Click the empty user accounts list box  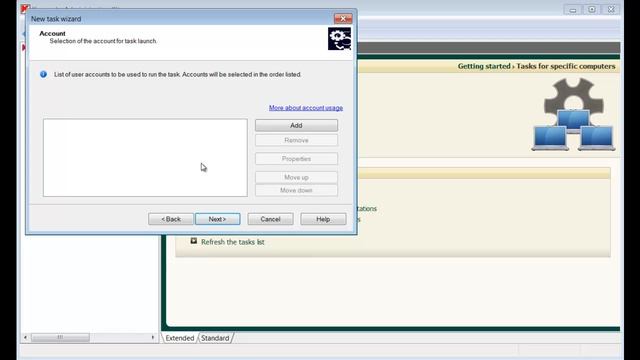(x=145, y=158)
